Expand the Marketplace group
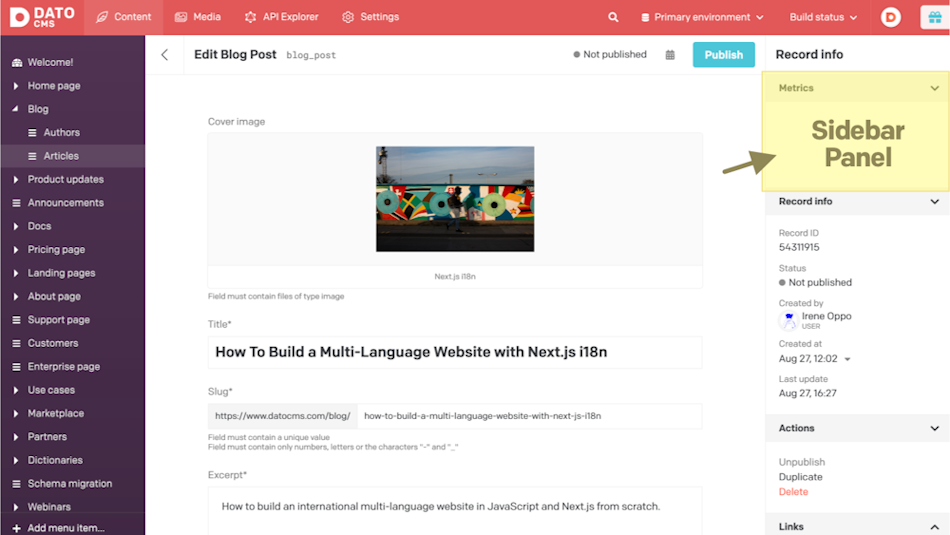 [16, 413]
